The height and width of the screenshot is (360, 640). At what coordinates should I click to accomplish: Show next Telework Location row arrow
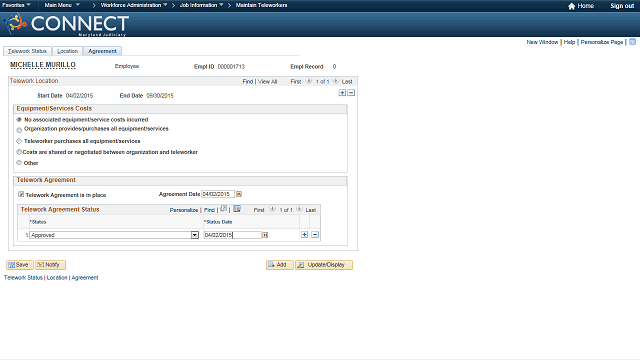tap(336, 81)
